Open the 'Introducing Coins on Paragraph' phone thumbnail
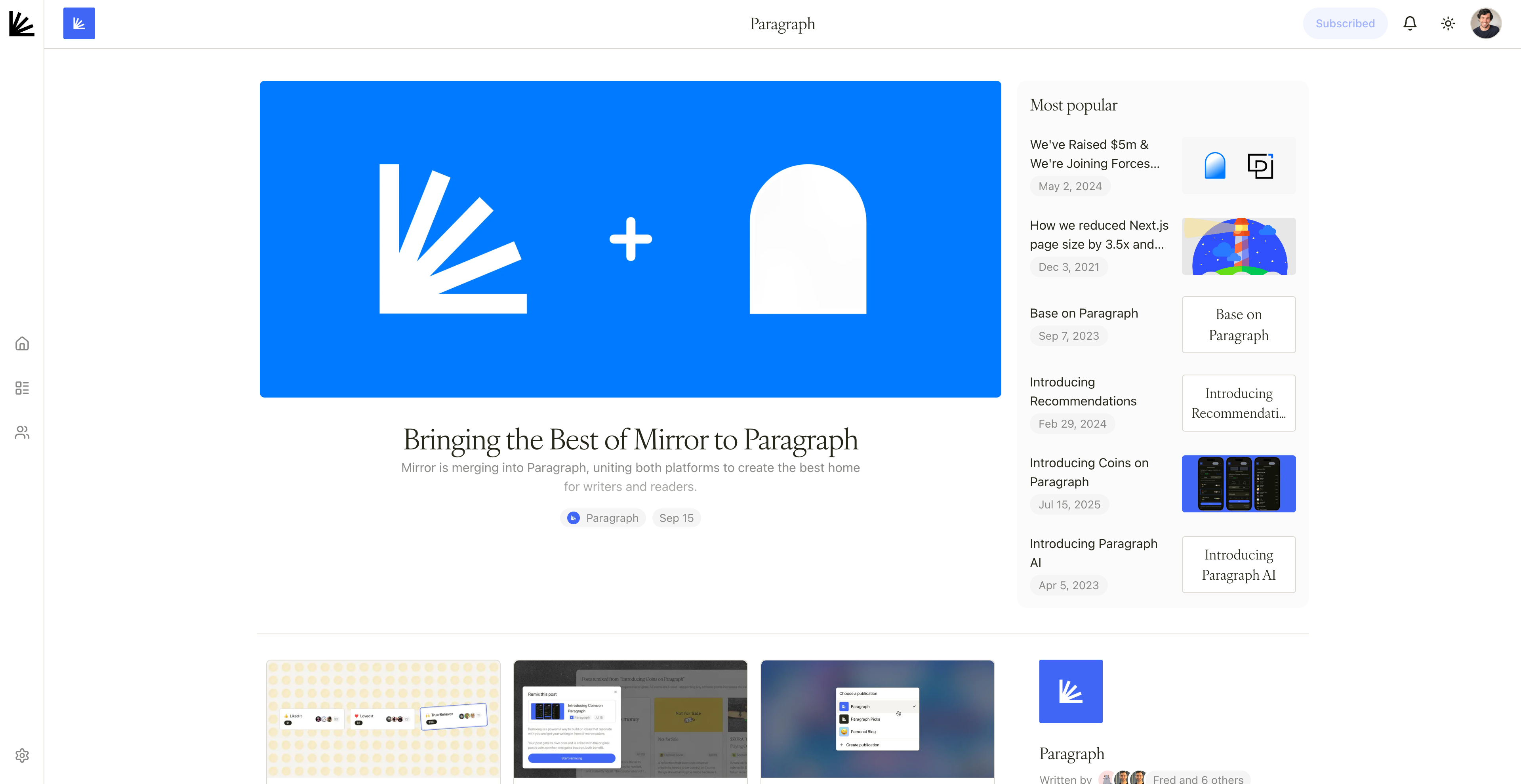Screen dimensions: 1521x784 (1238, 483)
